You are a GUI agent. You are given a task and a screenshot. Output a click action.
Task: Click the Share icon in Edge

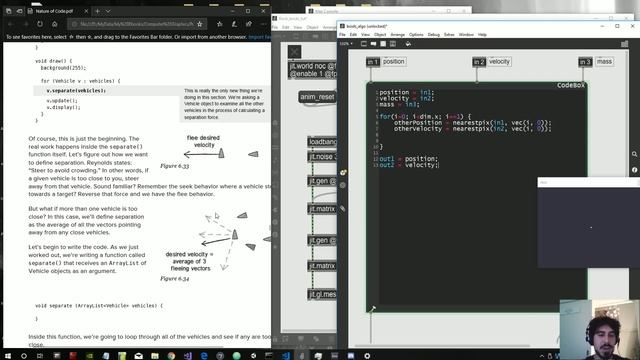coord(249,24)
